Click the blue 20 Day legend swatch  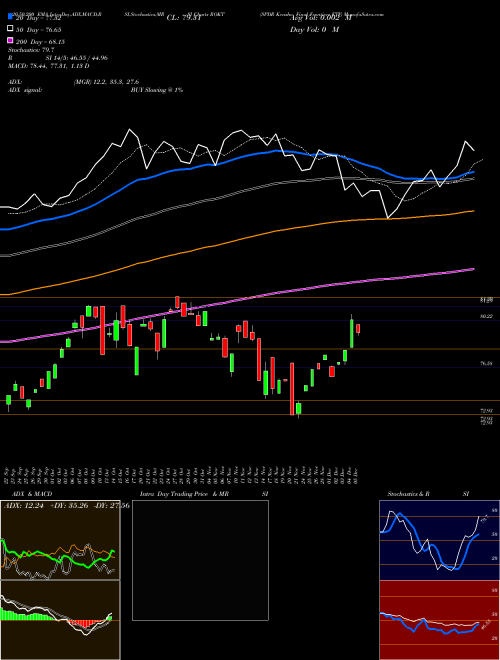[x=10, y=17]
